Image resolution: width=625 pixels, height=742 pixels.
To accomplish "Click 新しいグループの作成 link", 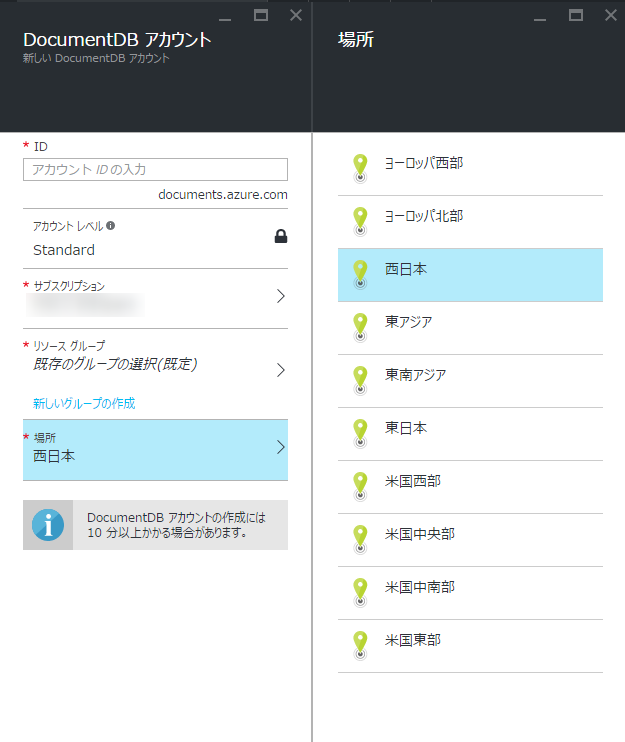I will [84, 404].
